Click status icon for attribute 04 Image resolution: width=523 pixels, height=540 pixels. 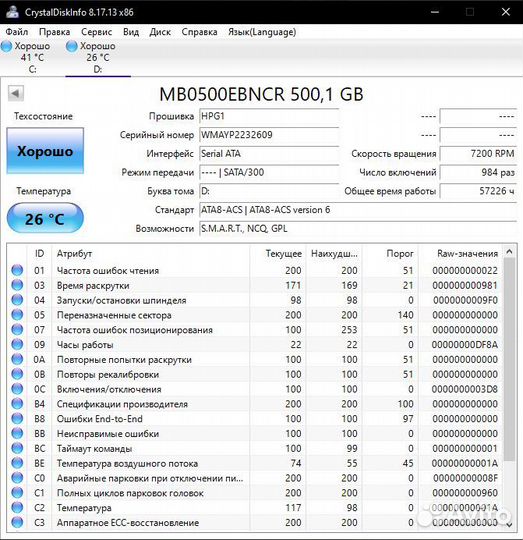click(17, 300)
